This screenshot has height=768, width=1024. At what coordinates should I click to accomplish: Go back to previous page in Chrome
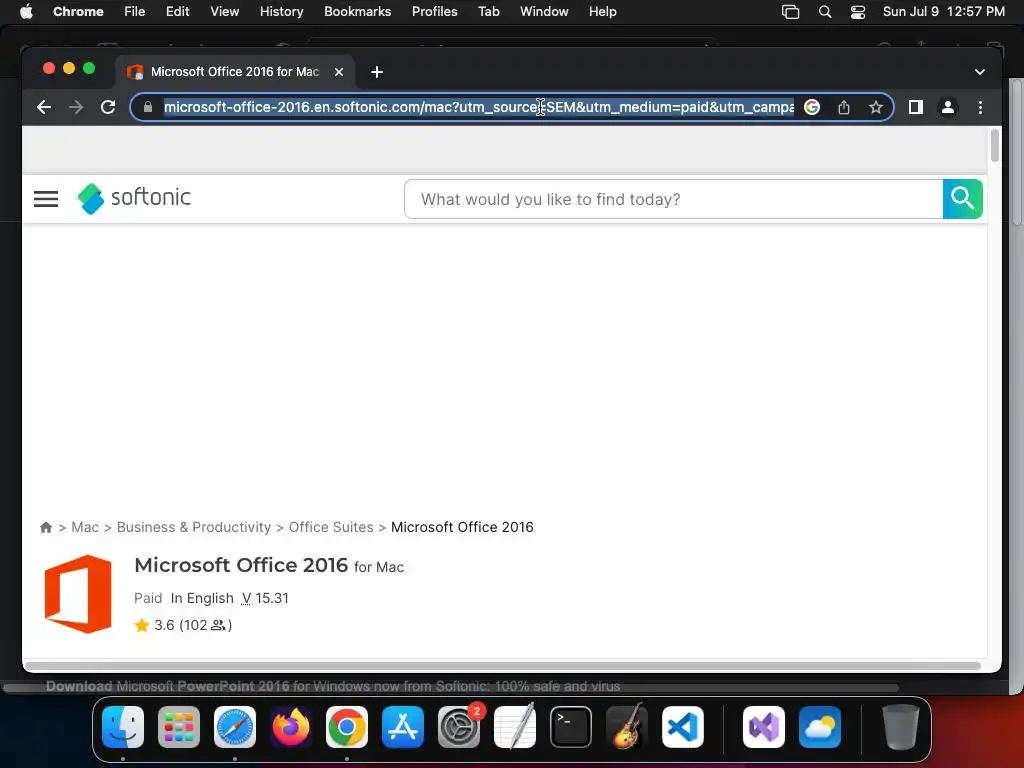tap(44, 107)
